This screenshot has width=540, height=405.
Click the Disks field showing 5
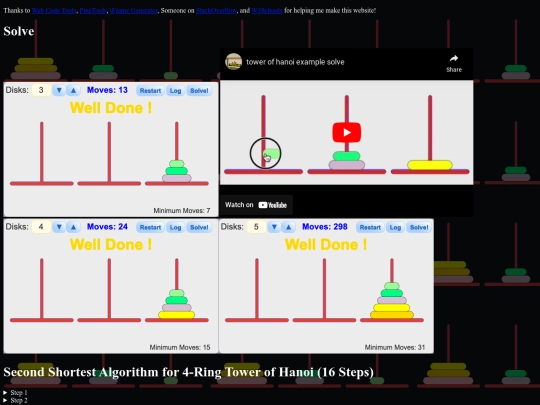coord(256,227)
